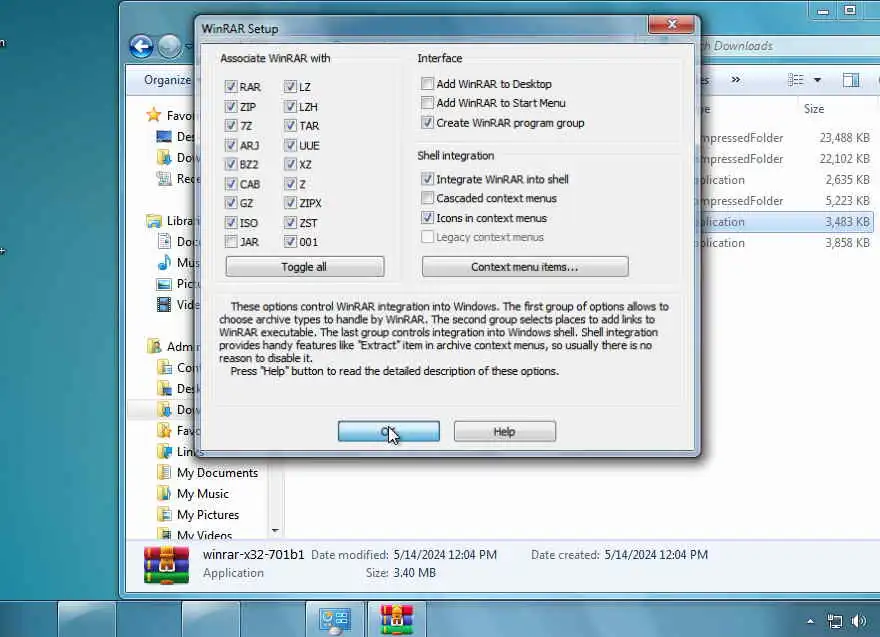Close the WinRAR Setup dialog
This screenshot has width=880, height=637.
point(671,24)
